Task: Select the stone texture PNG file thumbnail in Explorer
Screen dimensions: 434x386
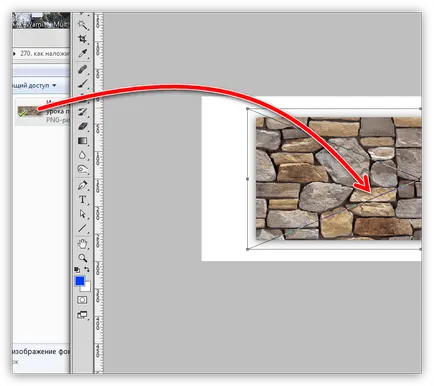Action: pos(30,111)
